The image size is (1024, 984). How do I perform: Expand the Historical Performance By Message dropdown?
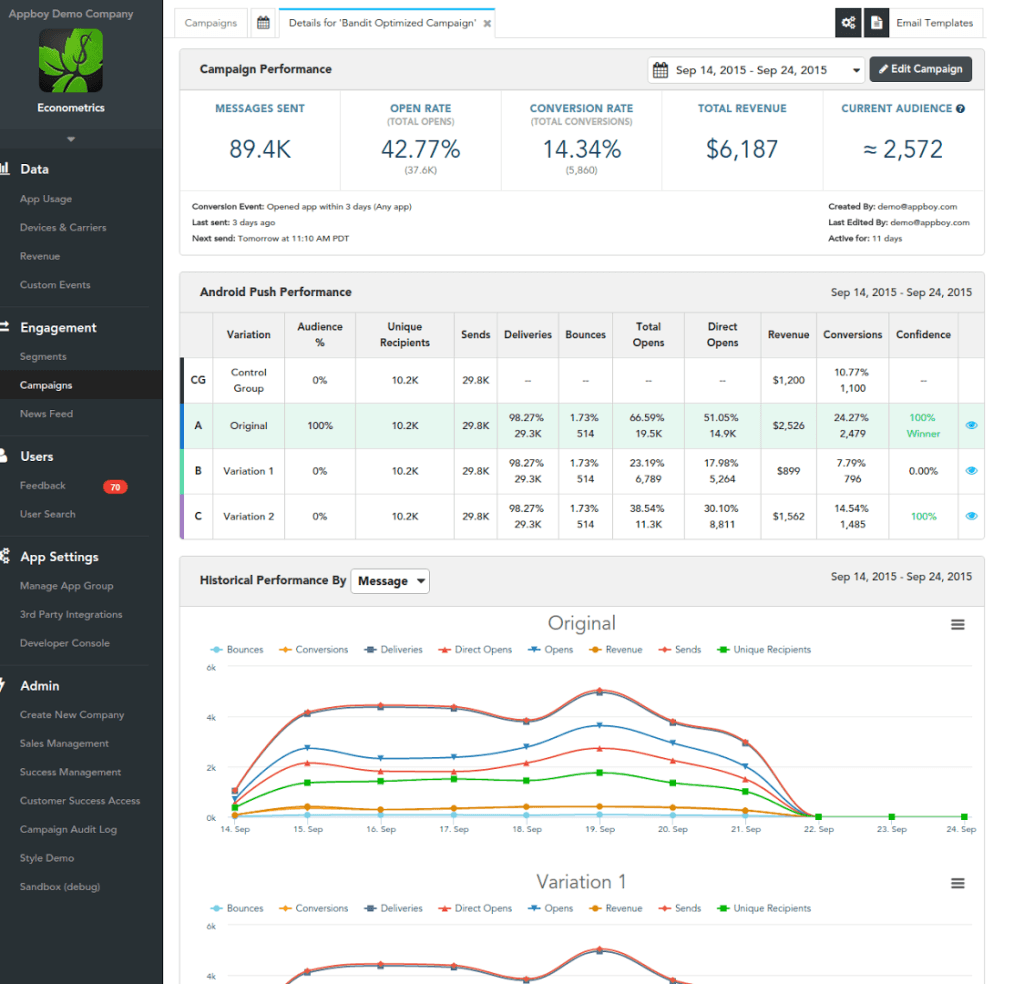(x=390, y=581)
